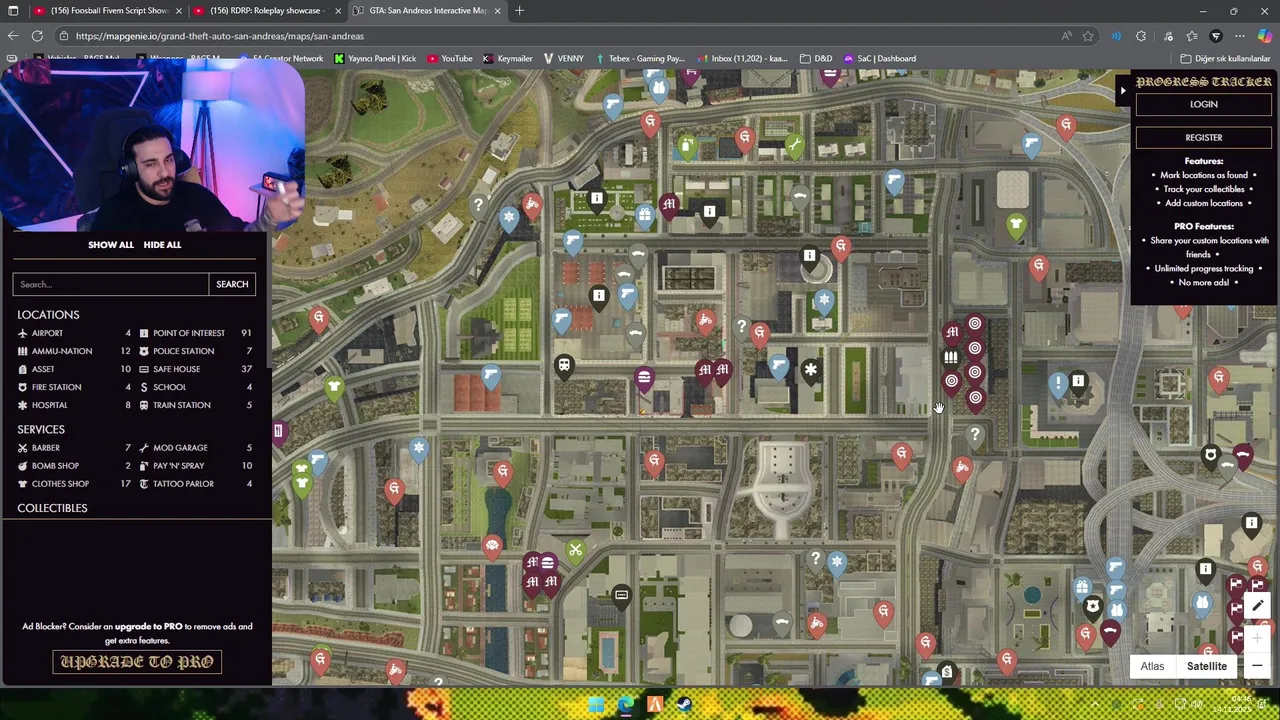Open a new browser tab with the plus icon
The width and height of the screenshot is (1280, 720).
tap(519, 11)
